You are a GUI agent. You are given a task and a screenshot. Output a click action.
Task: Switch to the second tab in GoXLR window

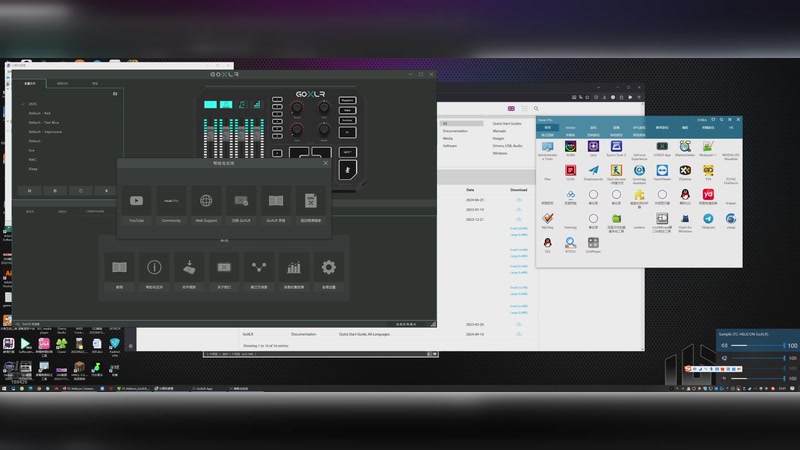[62, 83]
